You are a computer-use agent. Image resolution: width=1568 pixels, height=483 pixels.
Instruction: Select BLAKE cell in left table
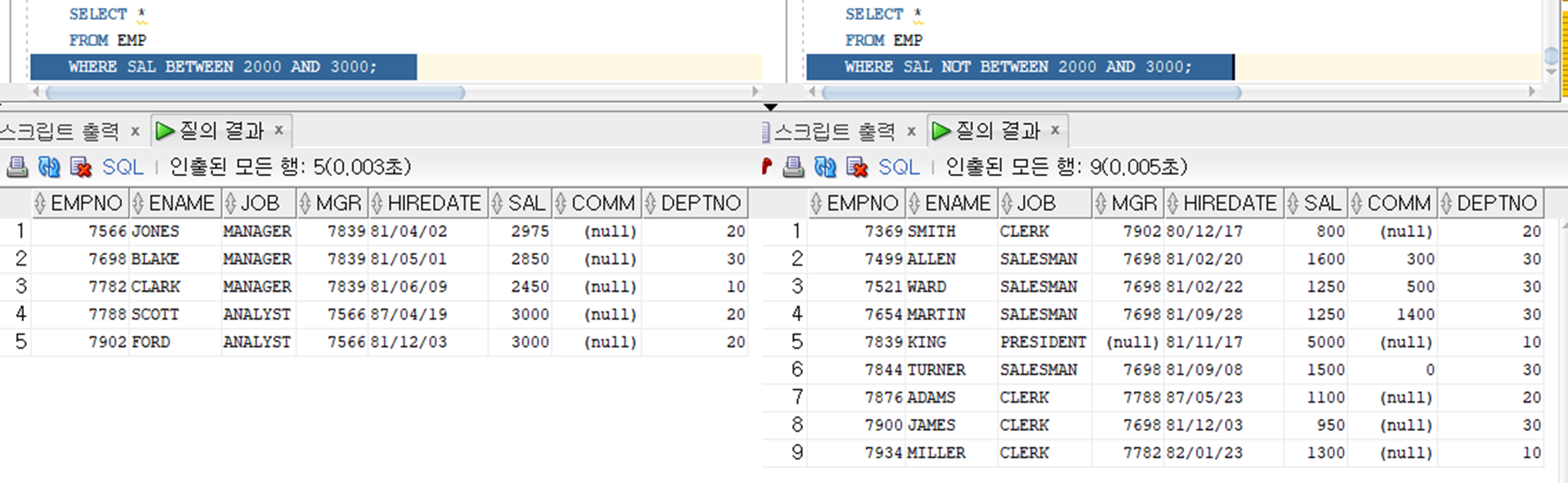[175, 258]
